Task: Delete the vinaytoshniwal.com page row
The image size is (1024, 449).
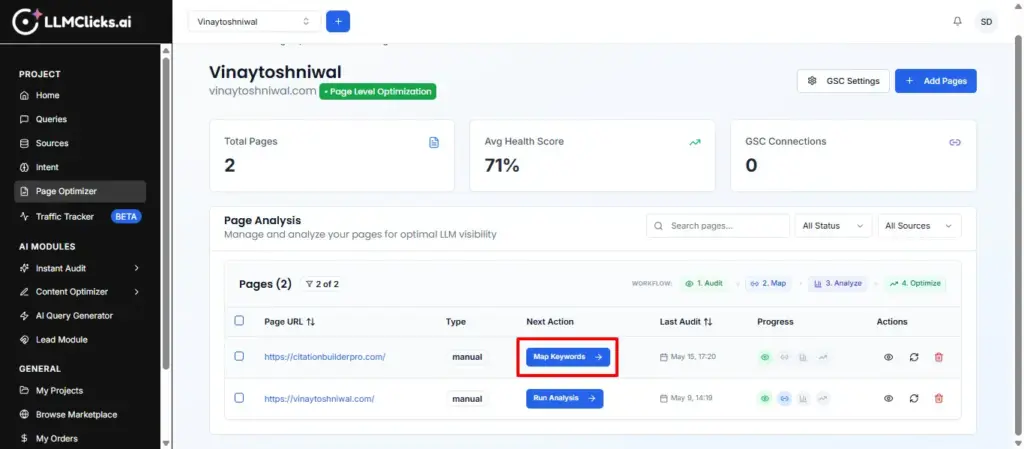Action: click(x=938, y=398)
